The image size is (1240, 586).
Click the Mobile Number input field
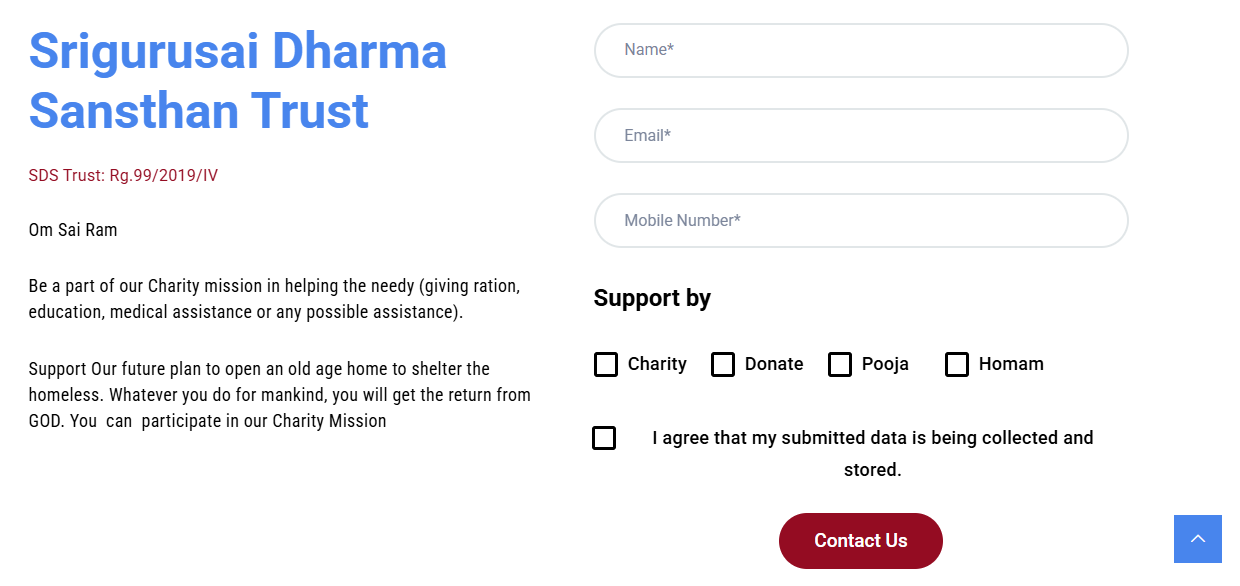pyautogui.click(x=860, y=220)
